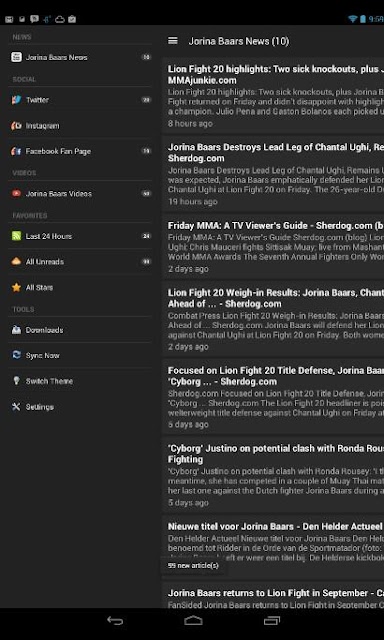
Task: Click the Settings wrench icon
Action: pos(16,407)
